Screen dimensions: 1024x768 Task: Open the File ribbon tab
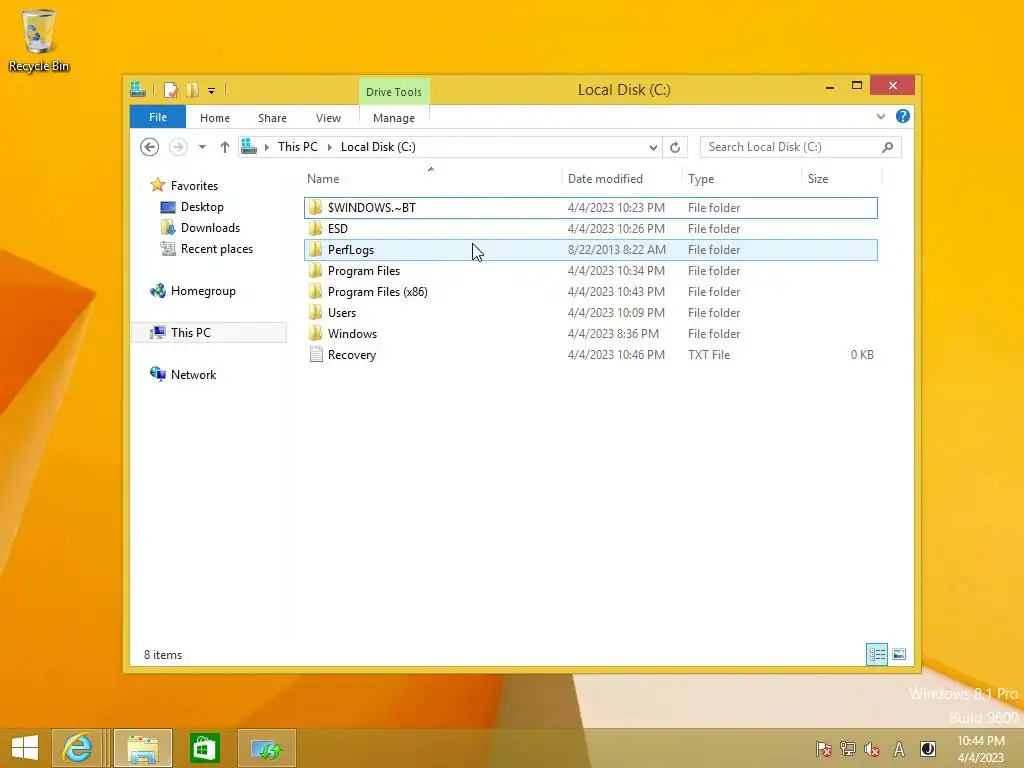click(157, 117)
